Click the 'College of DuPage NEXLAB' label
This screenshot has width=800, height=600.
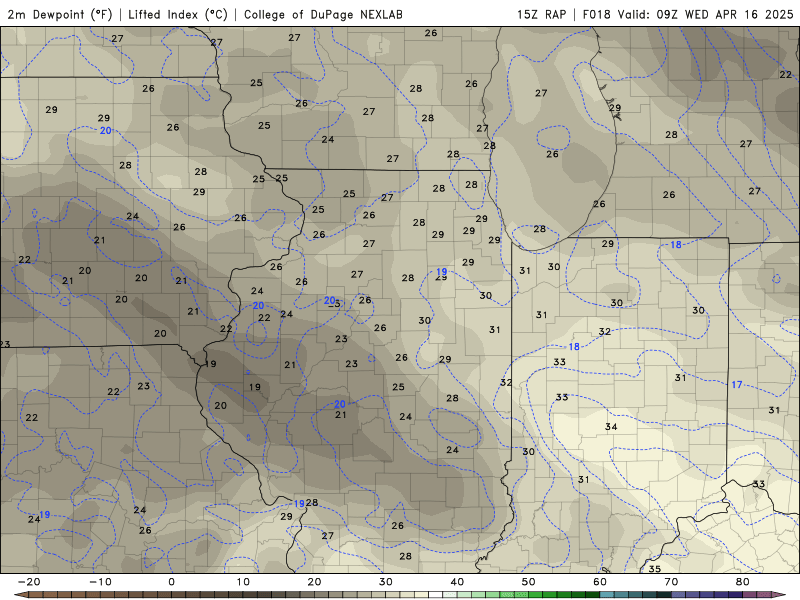(x=323, y=14)
